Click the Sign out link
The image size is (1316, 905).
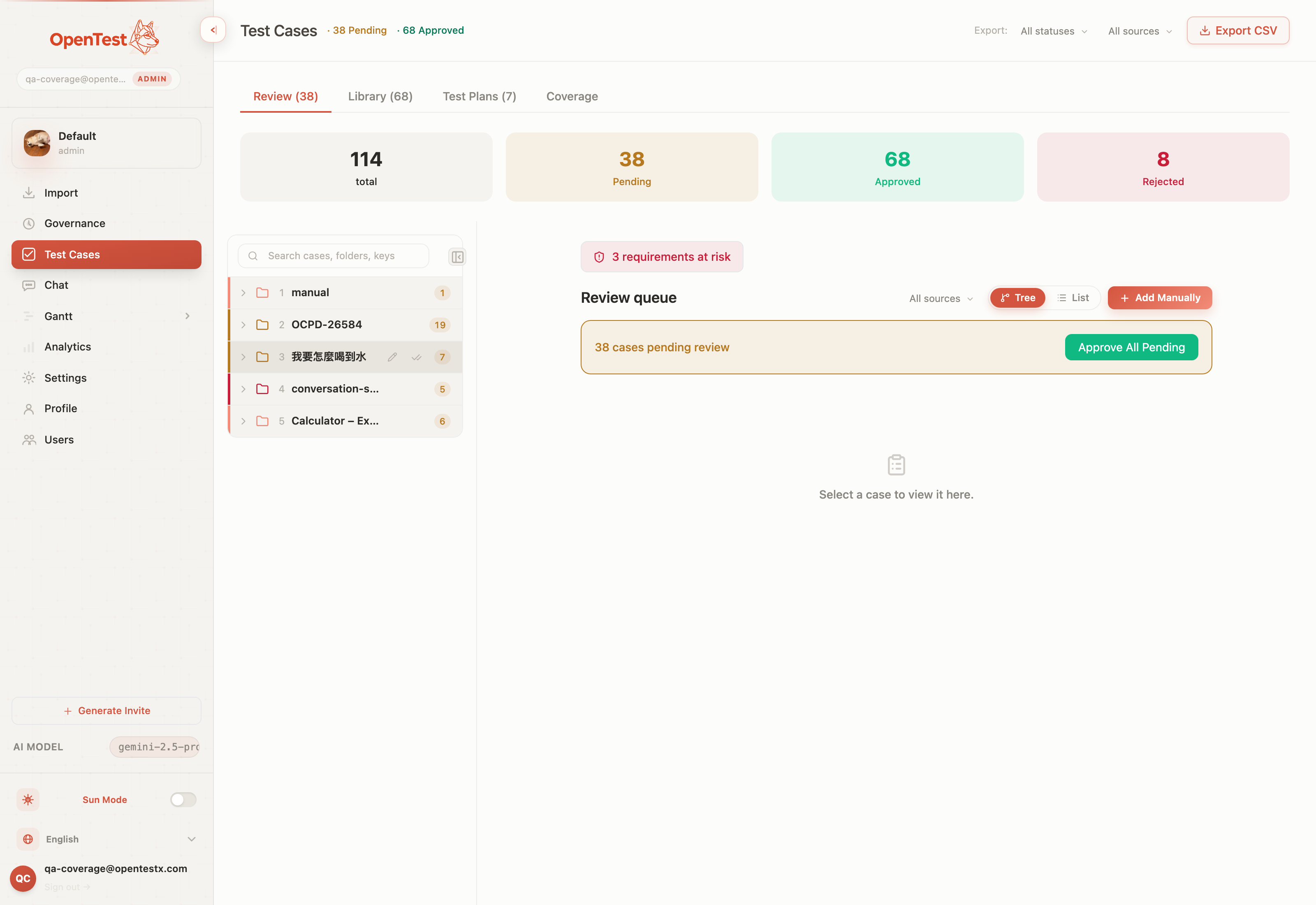click(67, 887)
